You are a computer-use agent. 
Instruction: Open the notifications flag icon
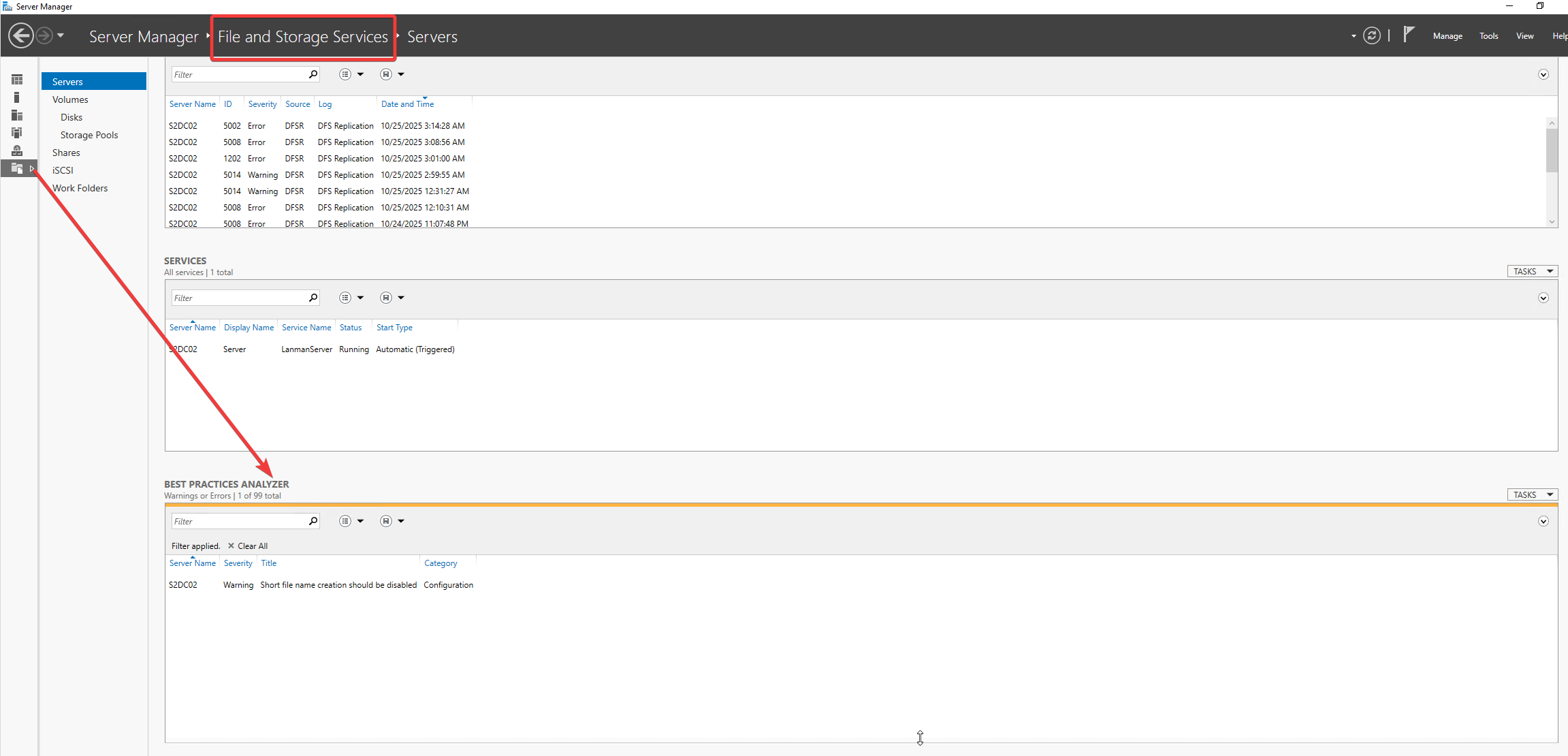tap(1409, 34)
